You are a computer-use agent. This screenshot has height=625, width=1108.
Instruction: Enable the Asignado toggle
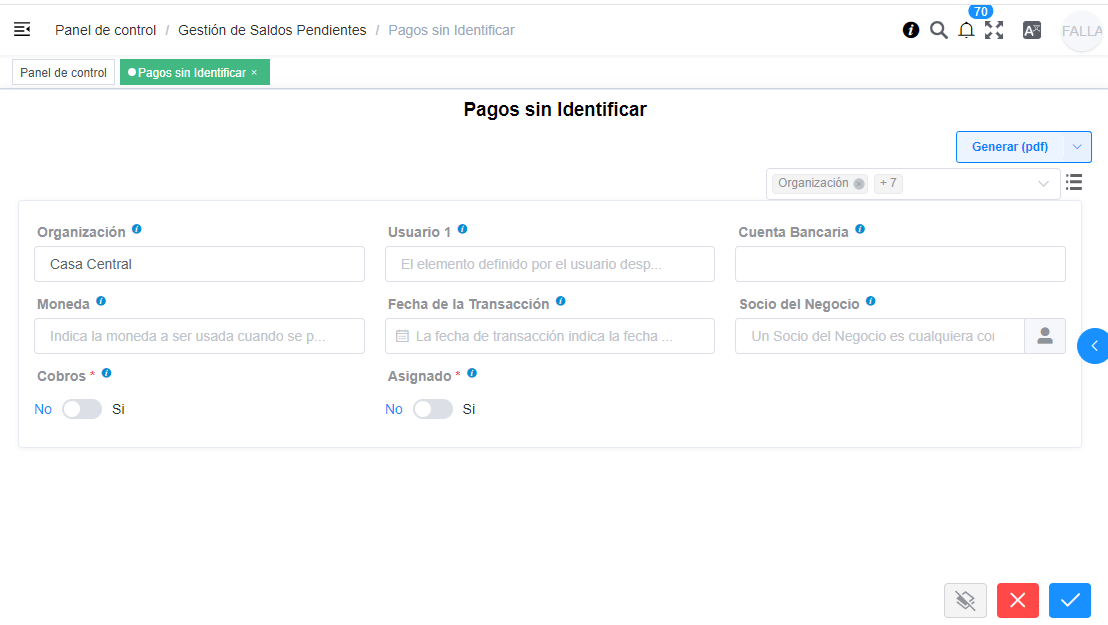pyautogui.click(x=433, y=408)
